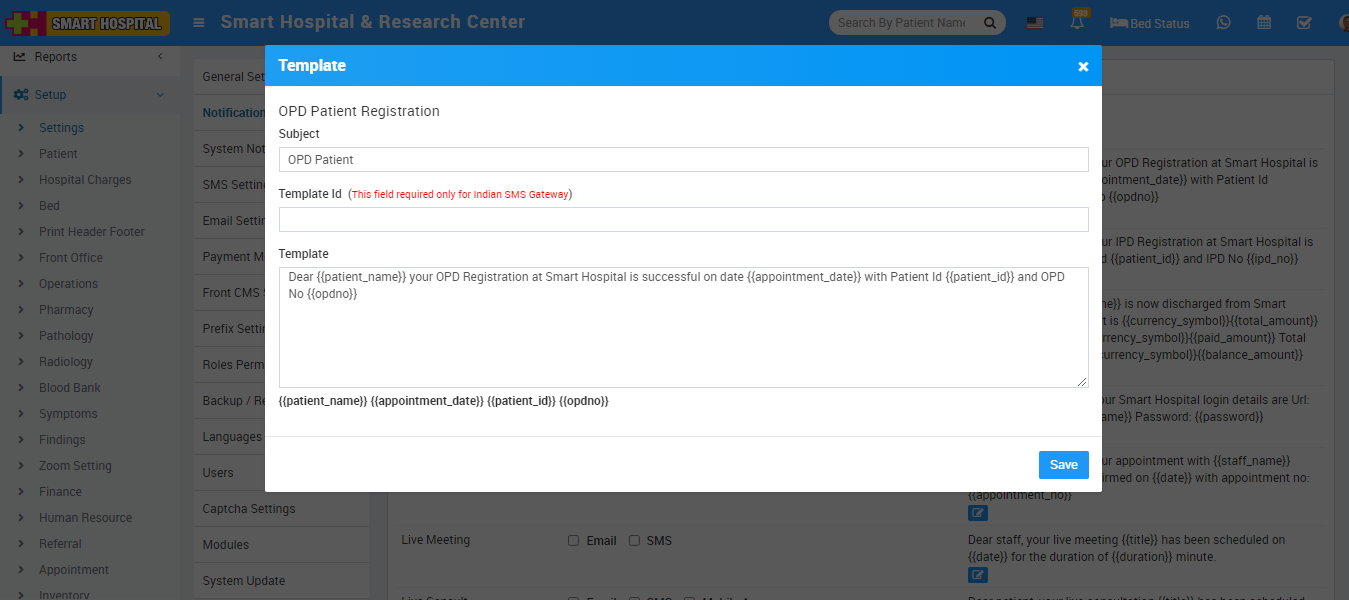Focus the Template Id field
This screenshot has width=1349, height=600.
[683, 220]
